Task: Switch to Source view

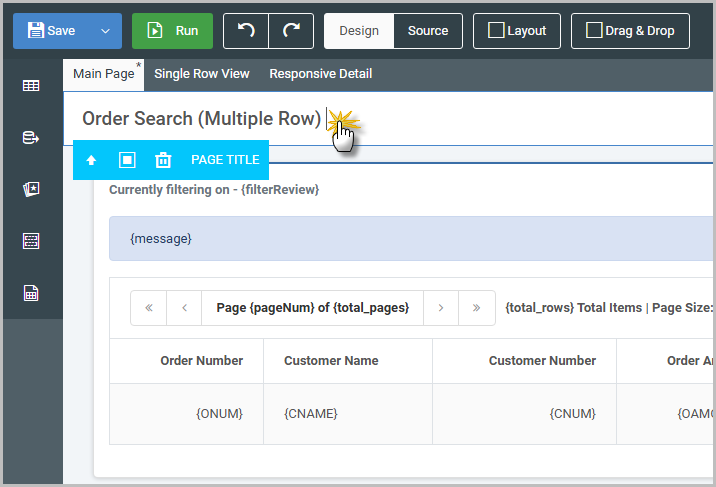Action: pos(428,31)
